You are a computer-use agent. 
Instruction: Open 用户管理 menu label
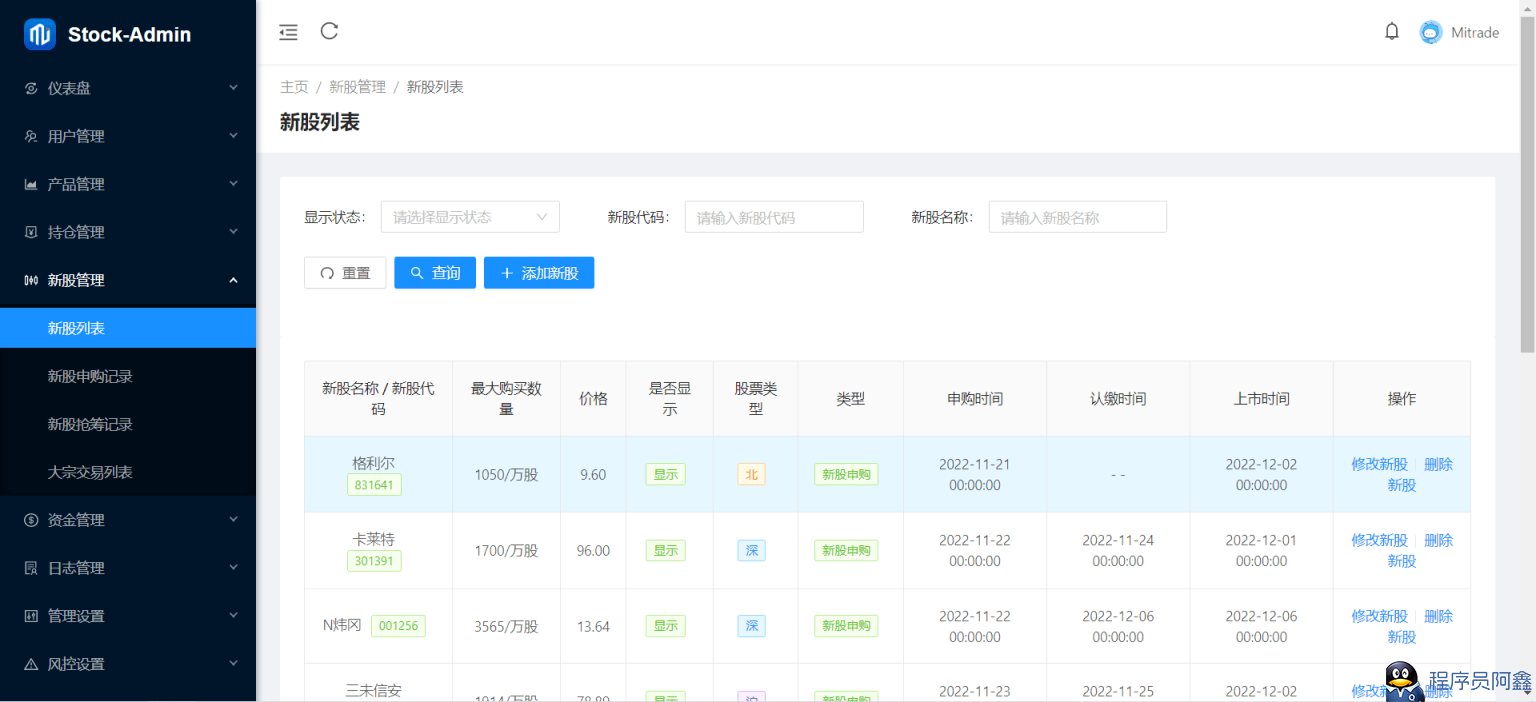pos(76,136)
